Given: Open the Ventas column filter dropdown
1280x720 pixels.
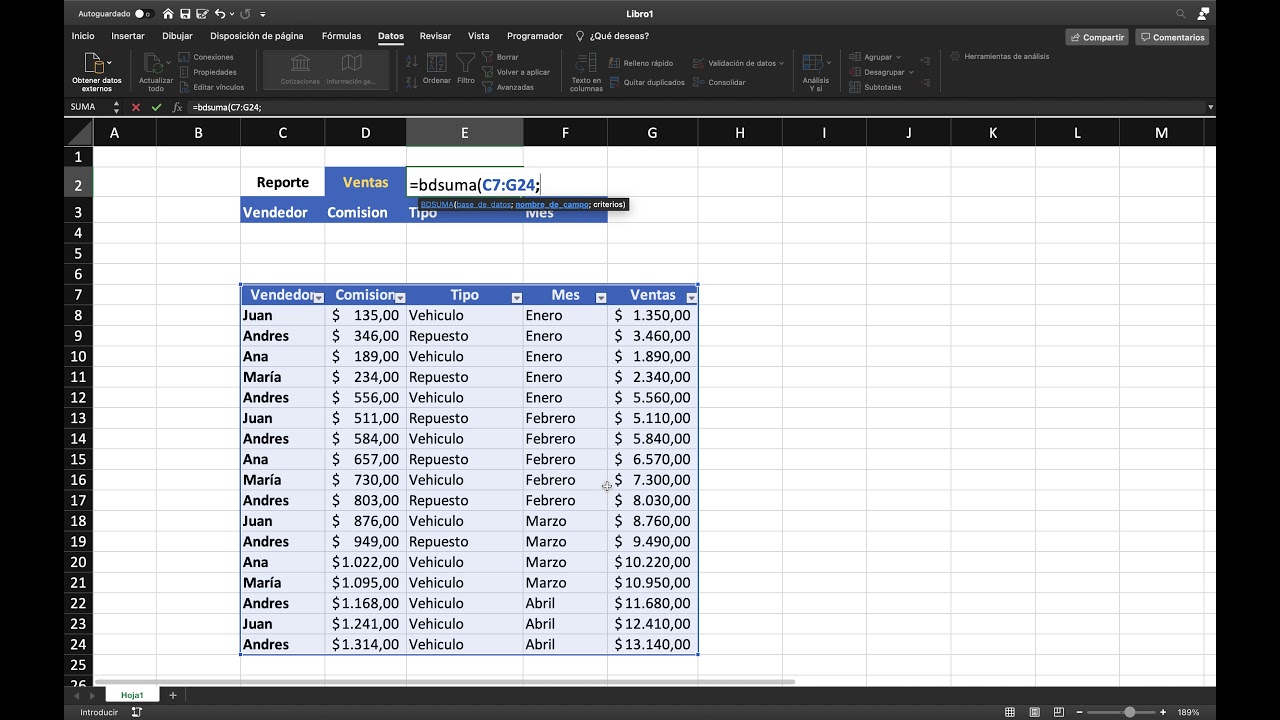Looking at the screenshot, I should [691, 297].
